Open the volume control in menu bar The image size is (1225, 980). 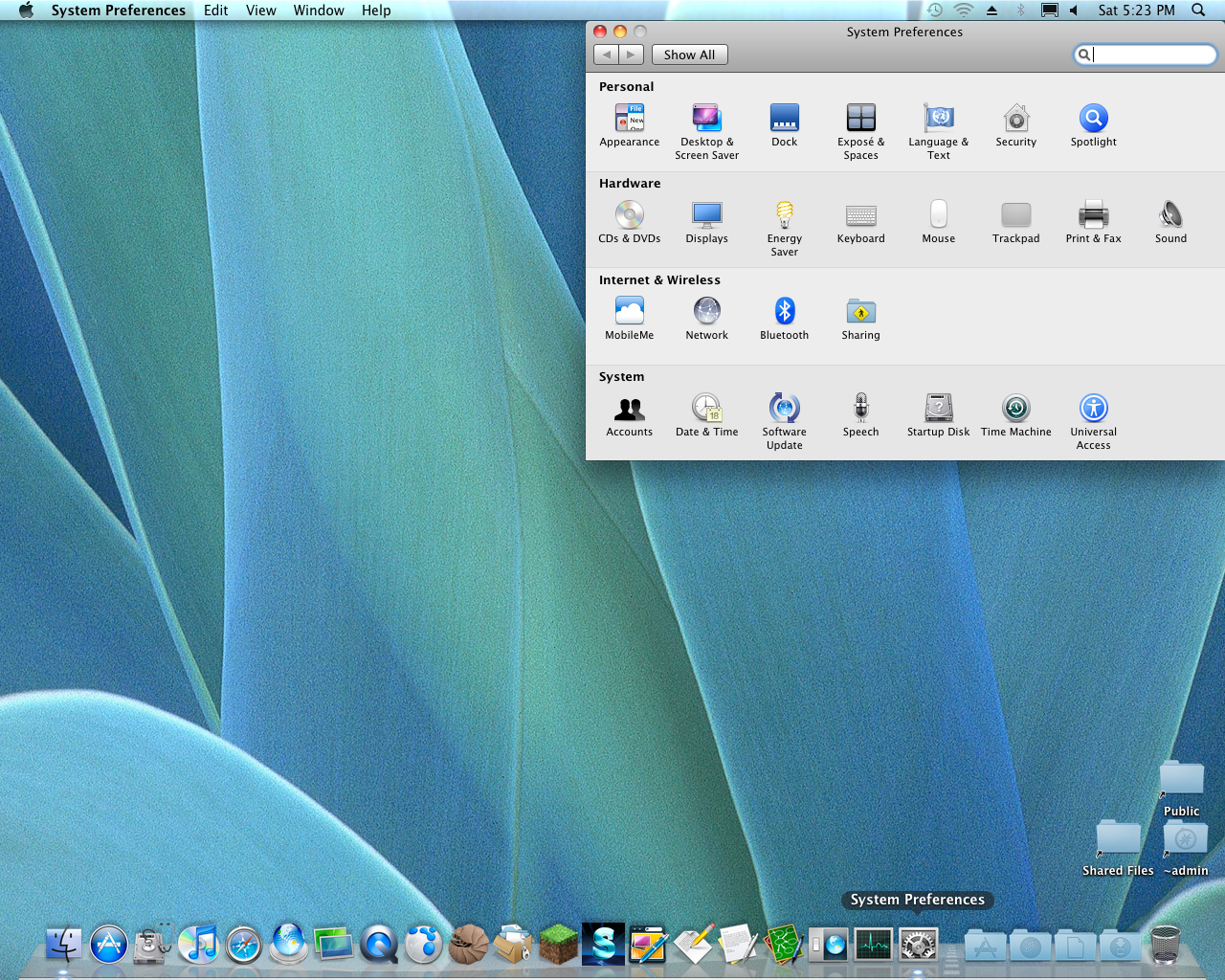coord(1074,11)
